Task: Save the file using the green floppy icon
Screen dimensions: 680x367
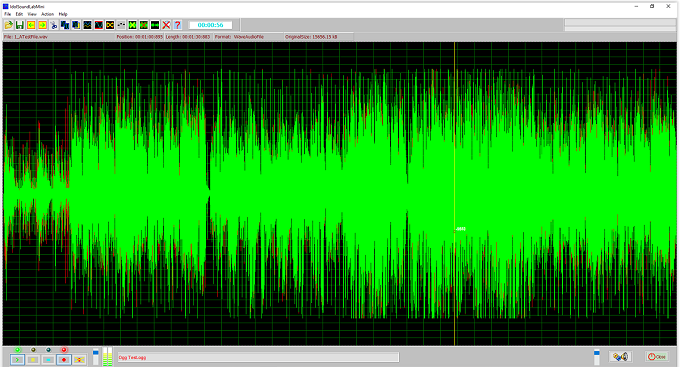Action: [x=20, y=25]
